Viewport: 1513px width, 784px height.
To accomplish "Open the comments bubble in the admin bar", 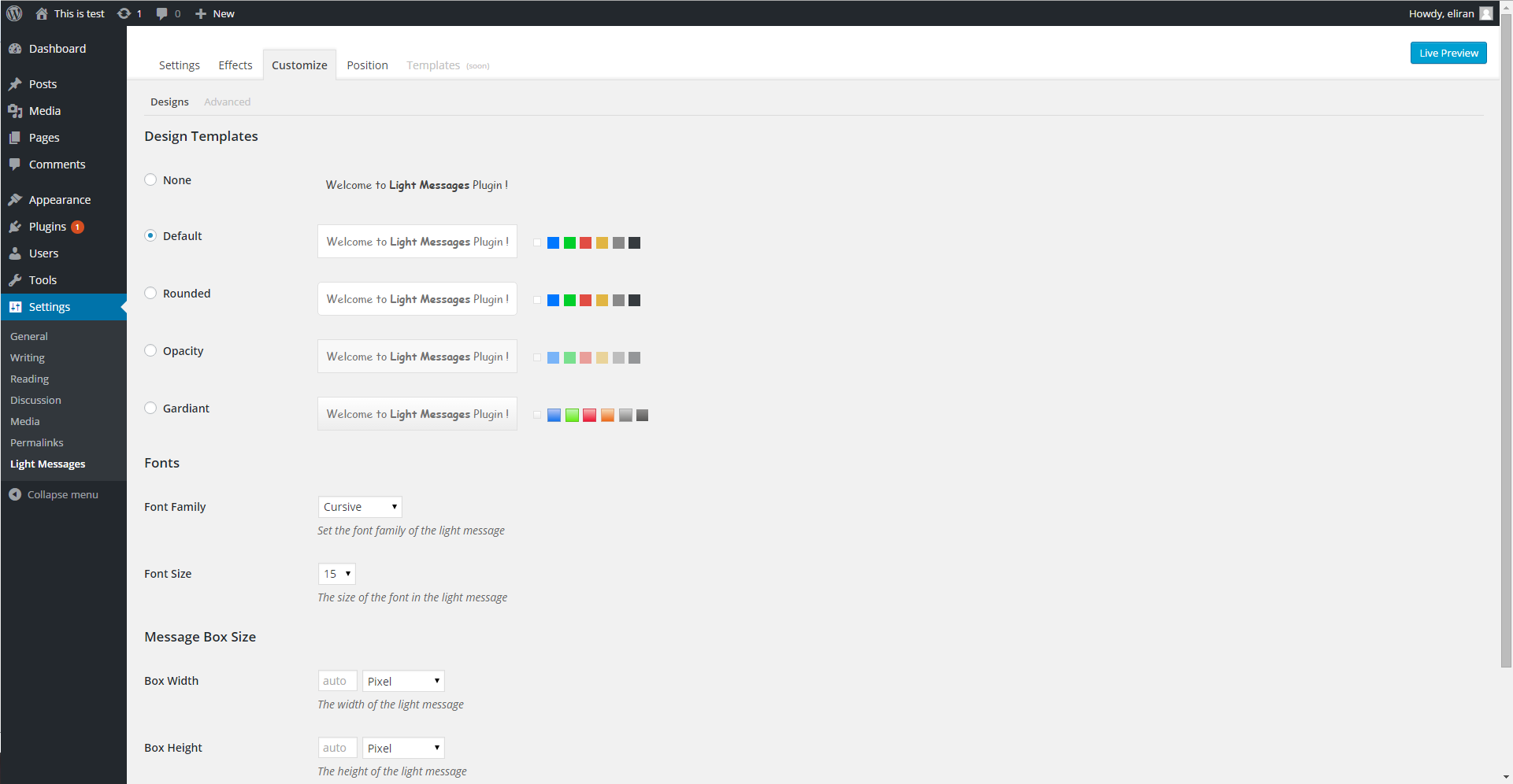I will click(161, 13).
